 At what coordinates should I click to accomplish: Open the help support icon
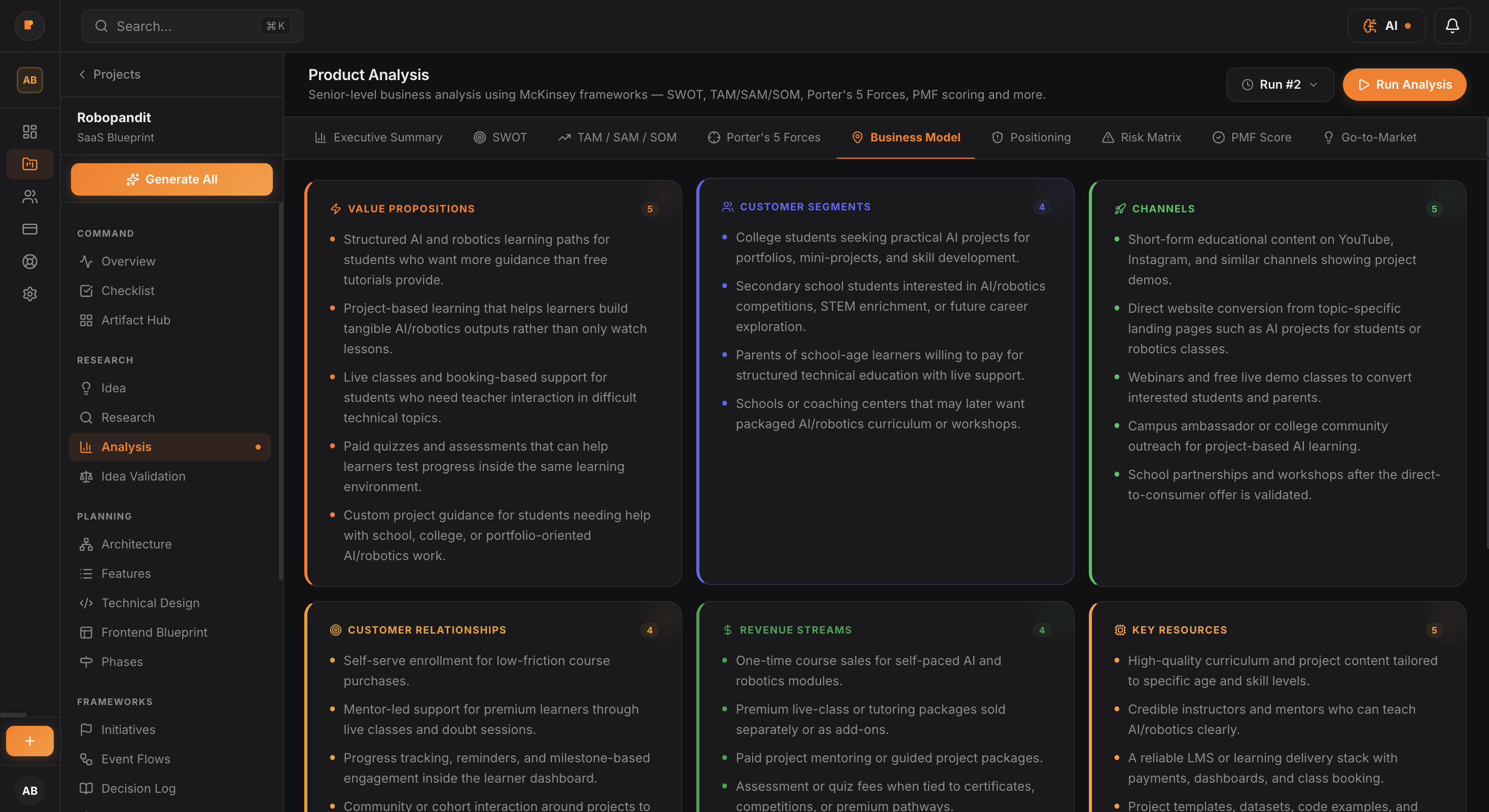[x=29, y=262]
